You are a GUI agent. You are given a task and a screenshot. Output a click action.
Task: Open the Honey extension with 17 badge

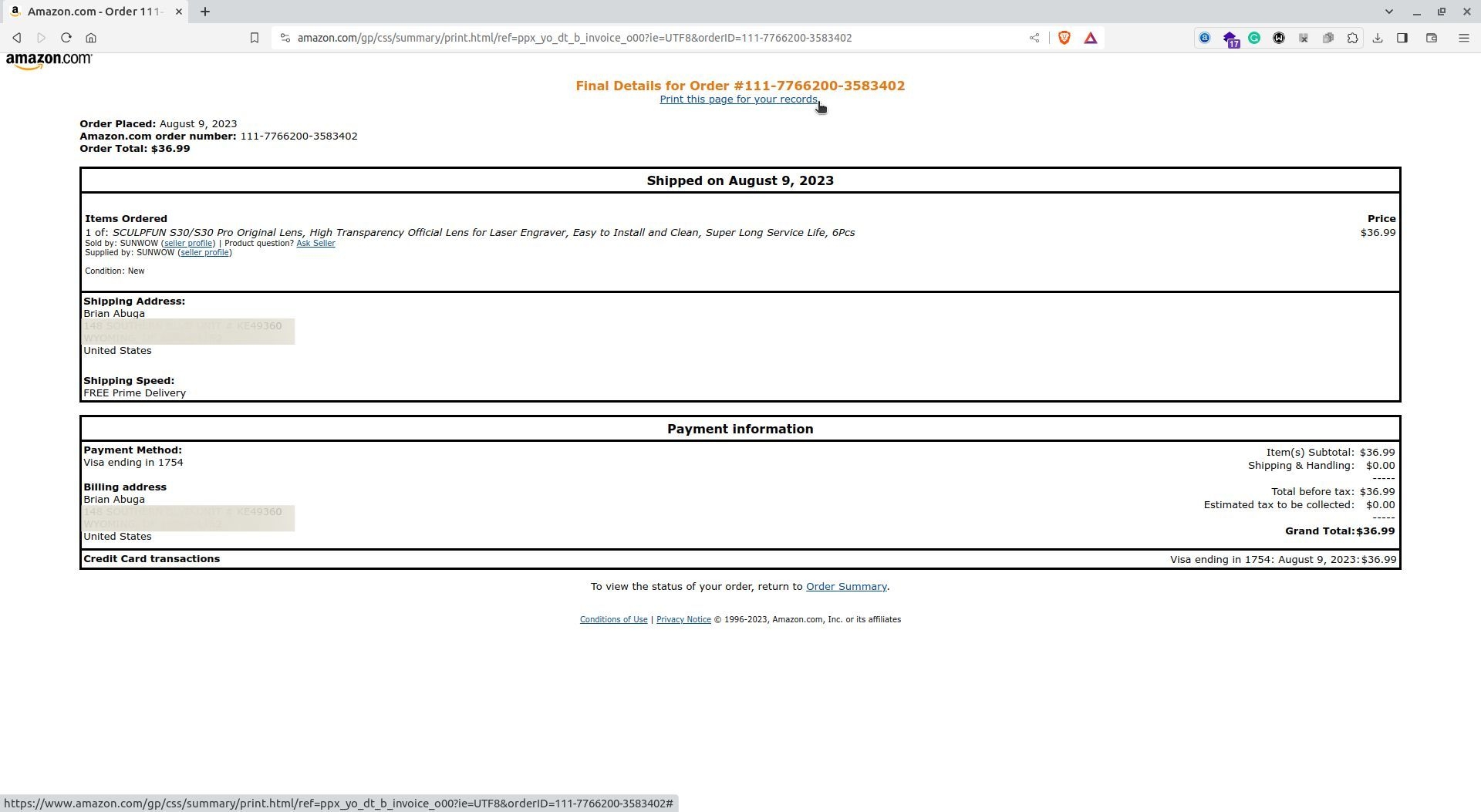pyautogui.click(x=1231, y=37)
